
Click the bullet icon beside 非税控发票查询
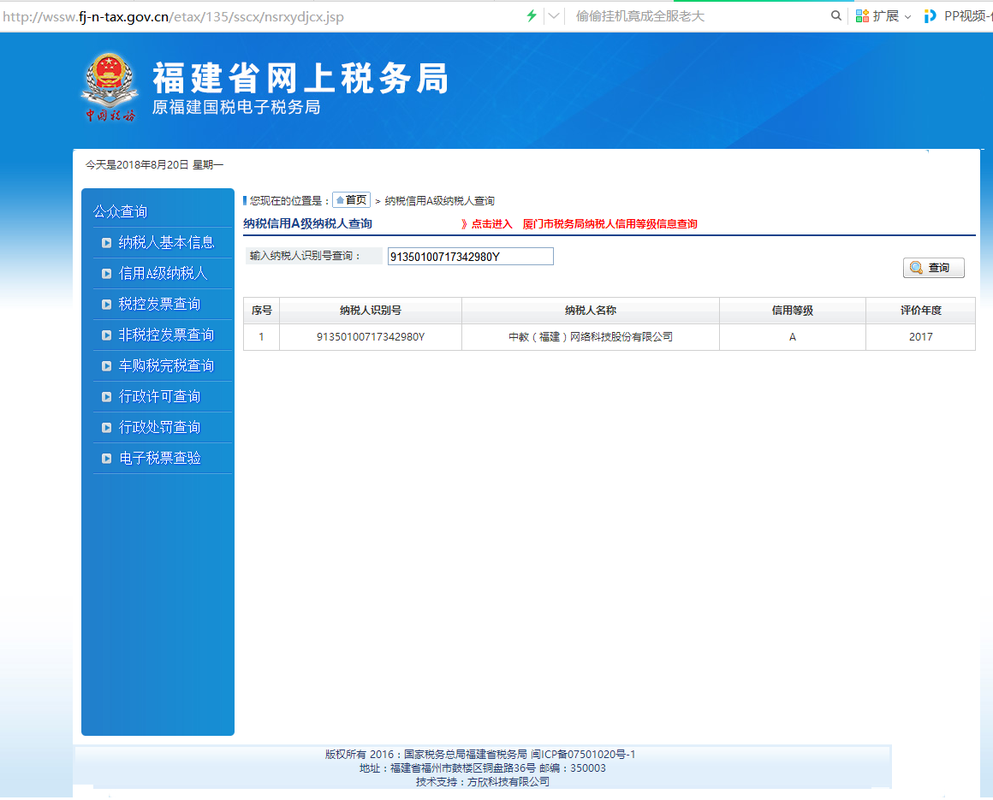click(x=106, y=335)
